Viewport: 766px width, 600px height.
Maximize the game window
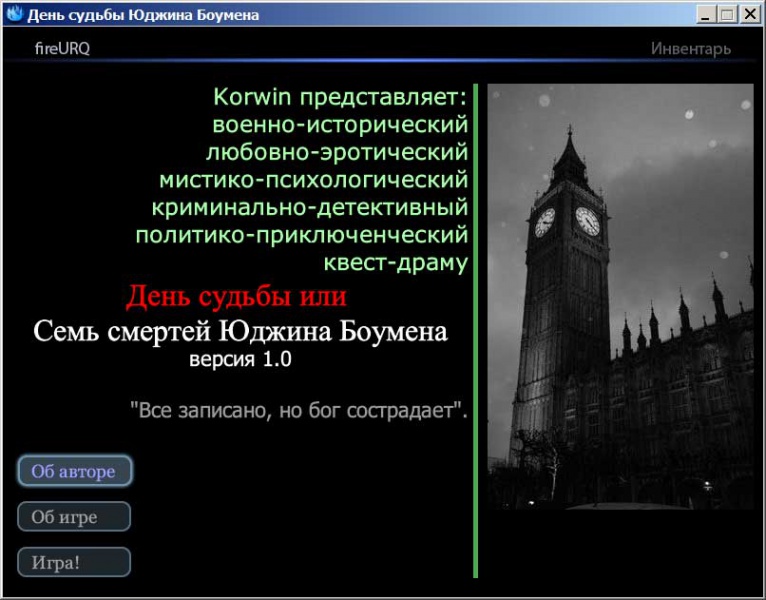tap(726, 15)
